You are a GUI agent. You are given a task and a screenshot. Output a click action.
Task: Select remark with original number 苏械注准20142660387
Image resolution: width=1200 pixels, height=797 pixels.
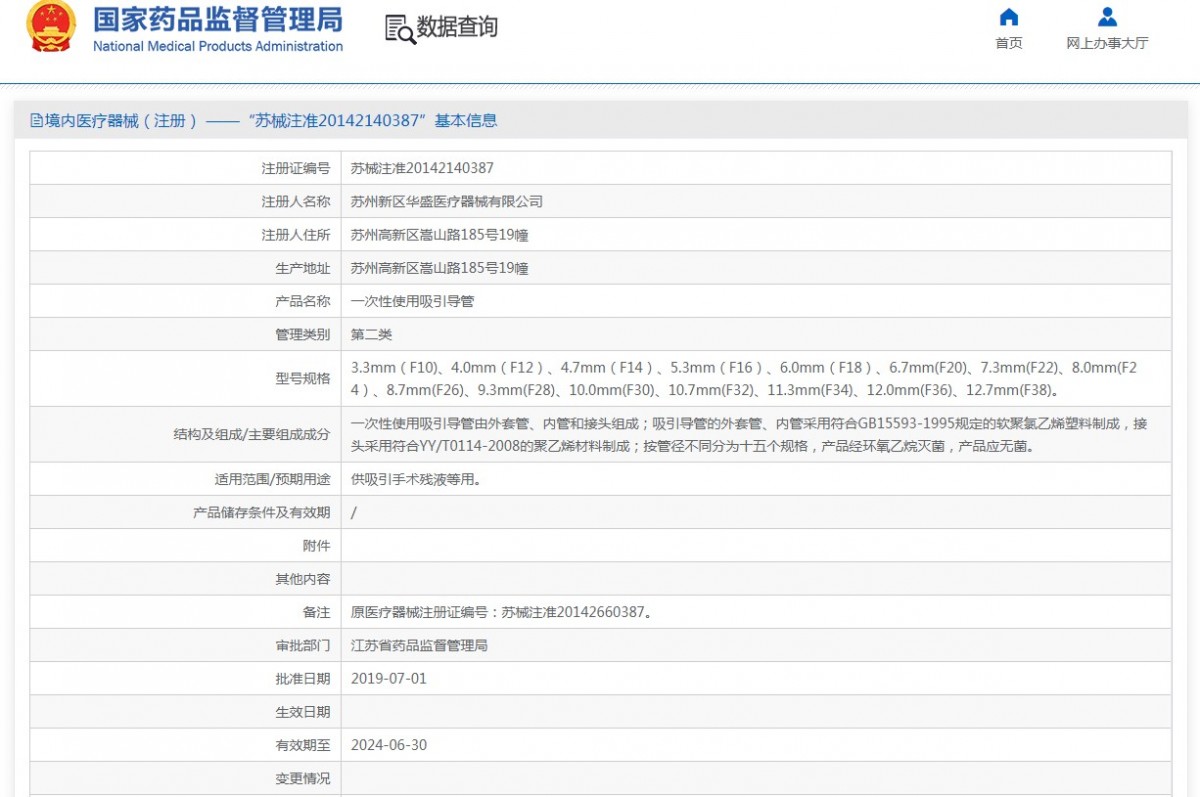pyautogui.click(x=503, y=613)
